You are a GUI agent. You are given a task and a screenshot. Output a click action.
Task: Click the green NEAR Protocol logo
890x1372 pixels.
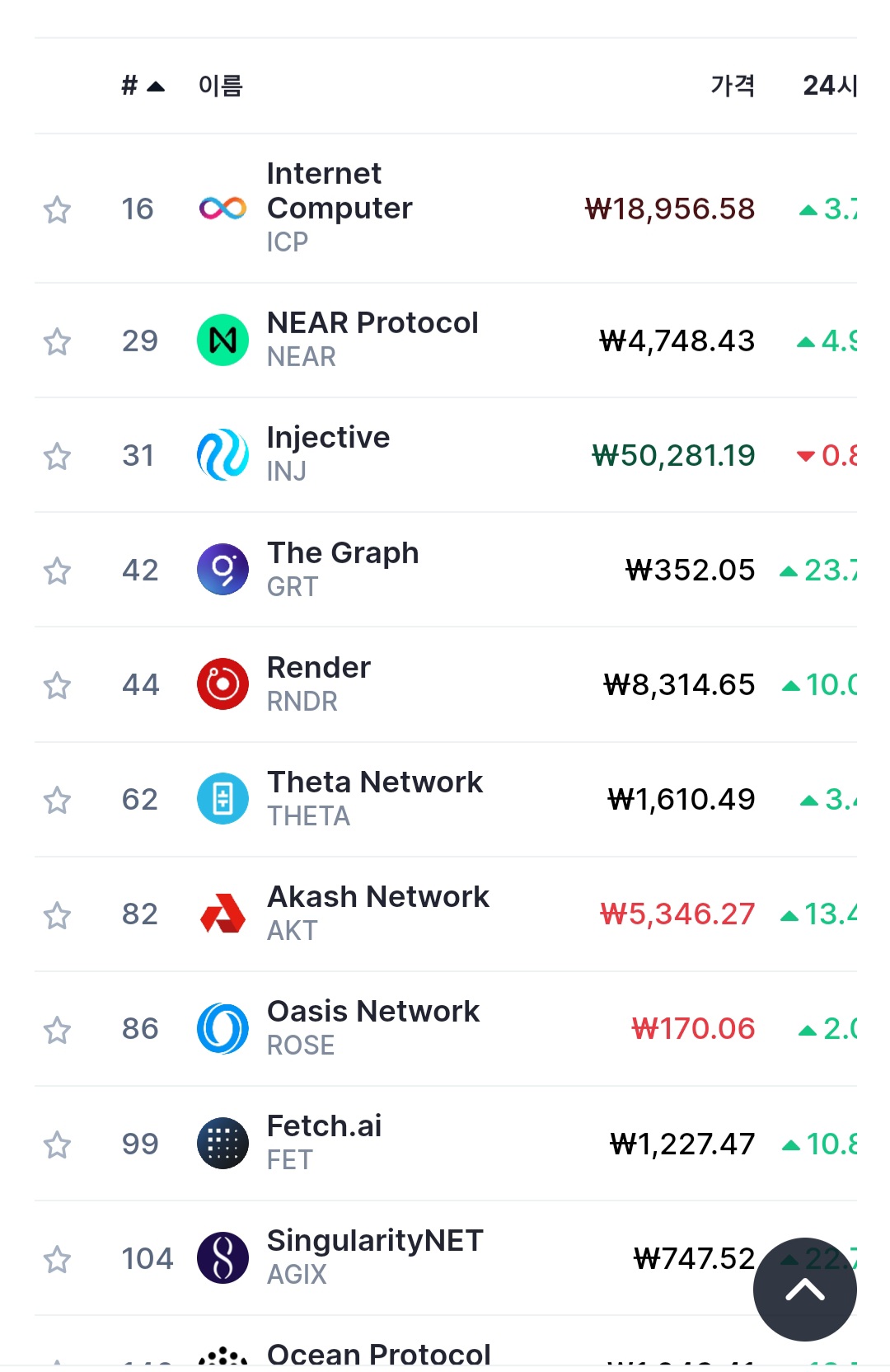pos(222,341)
